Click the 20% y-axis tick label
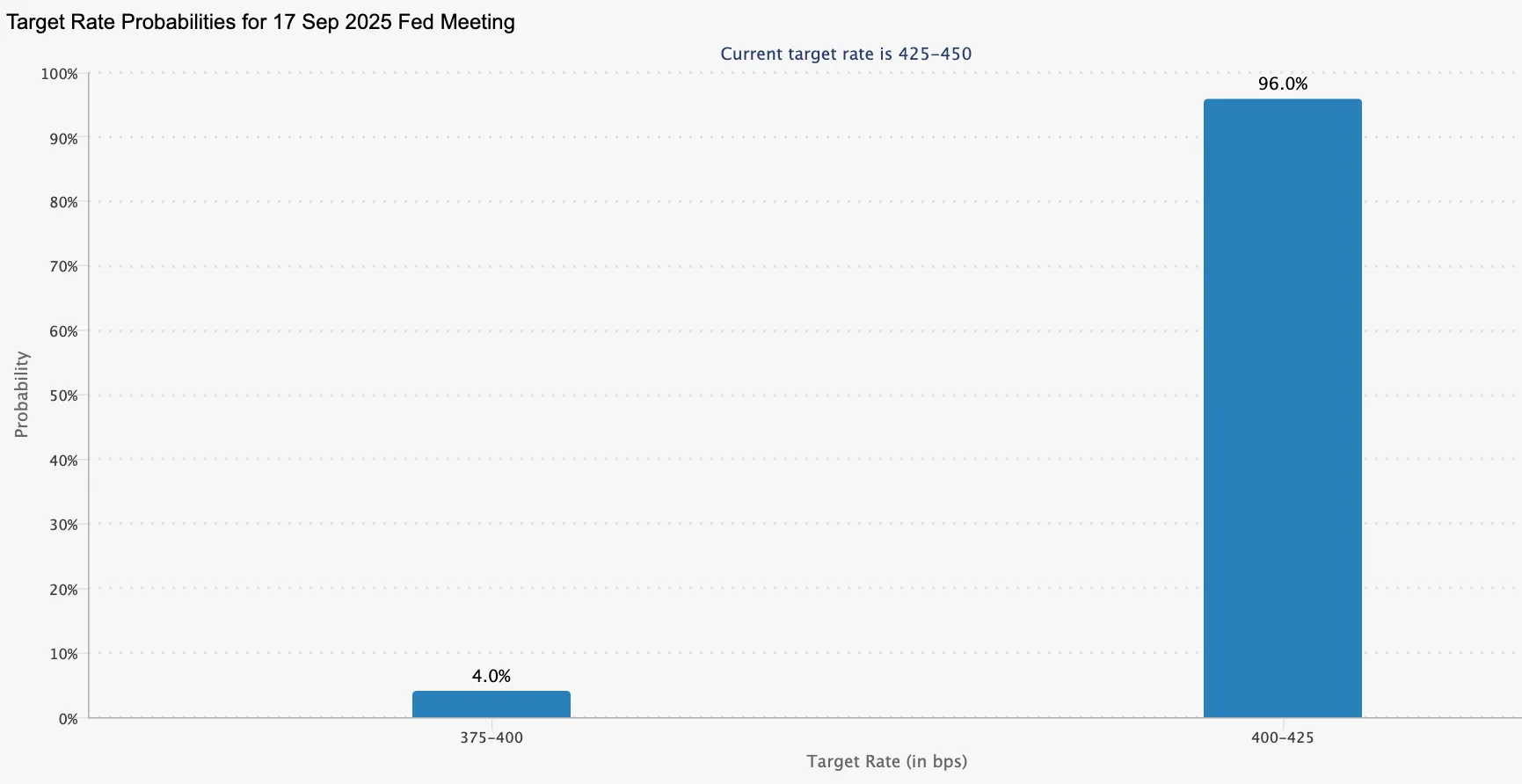 (62, 590)
